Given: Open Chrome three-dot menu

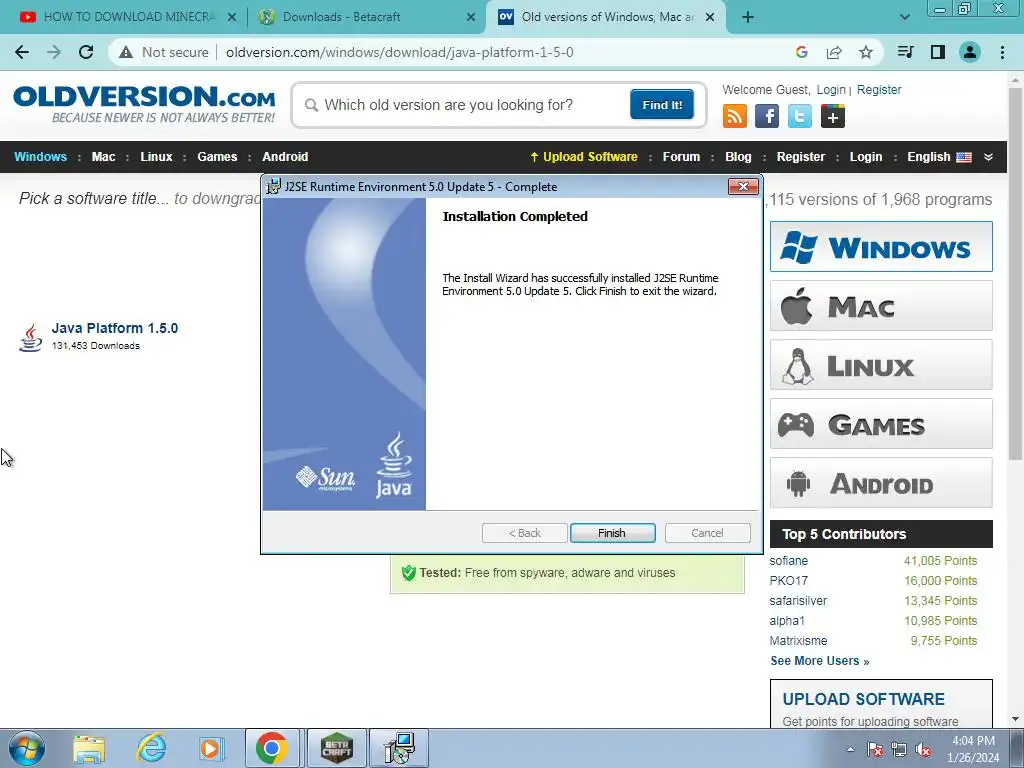Looking at the screenshot, I should (x=1002, y=52).
